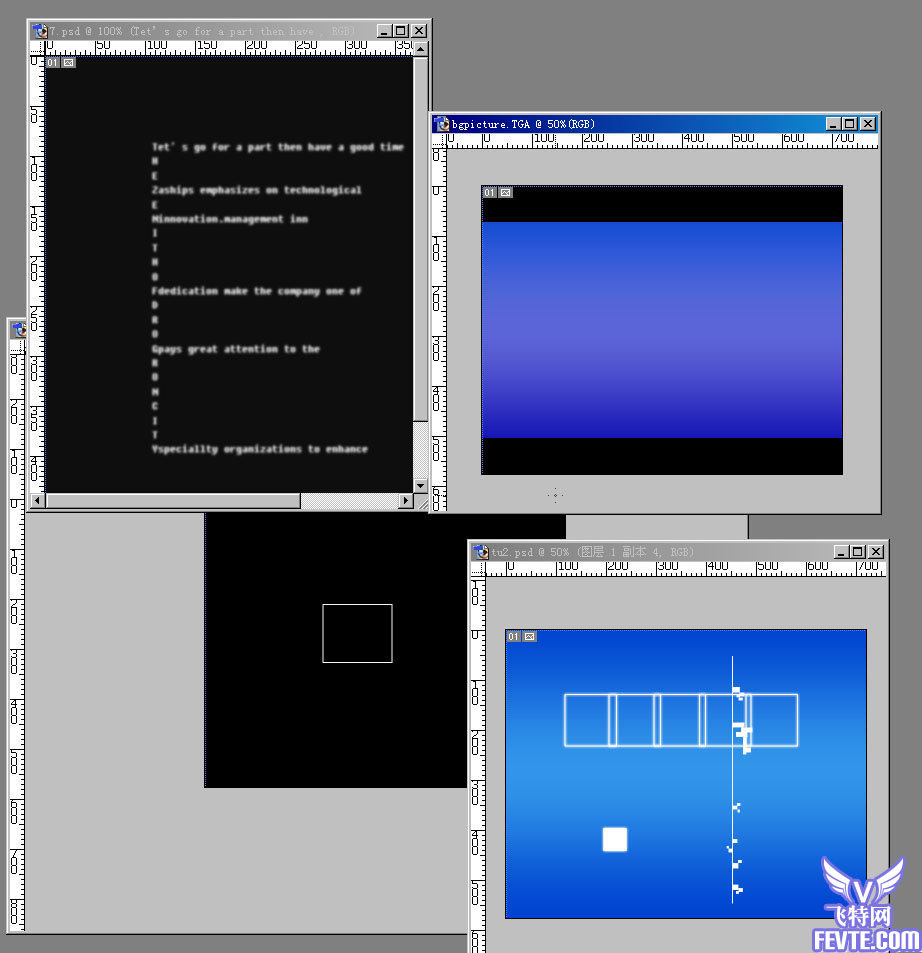Click the slice image-type icon in 7.psd

pos(69,63)
